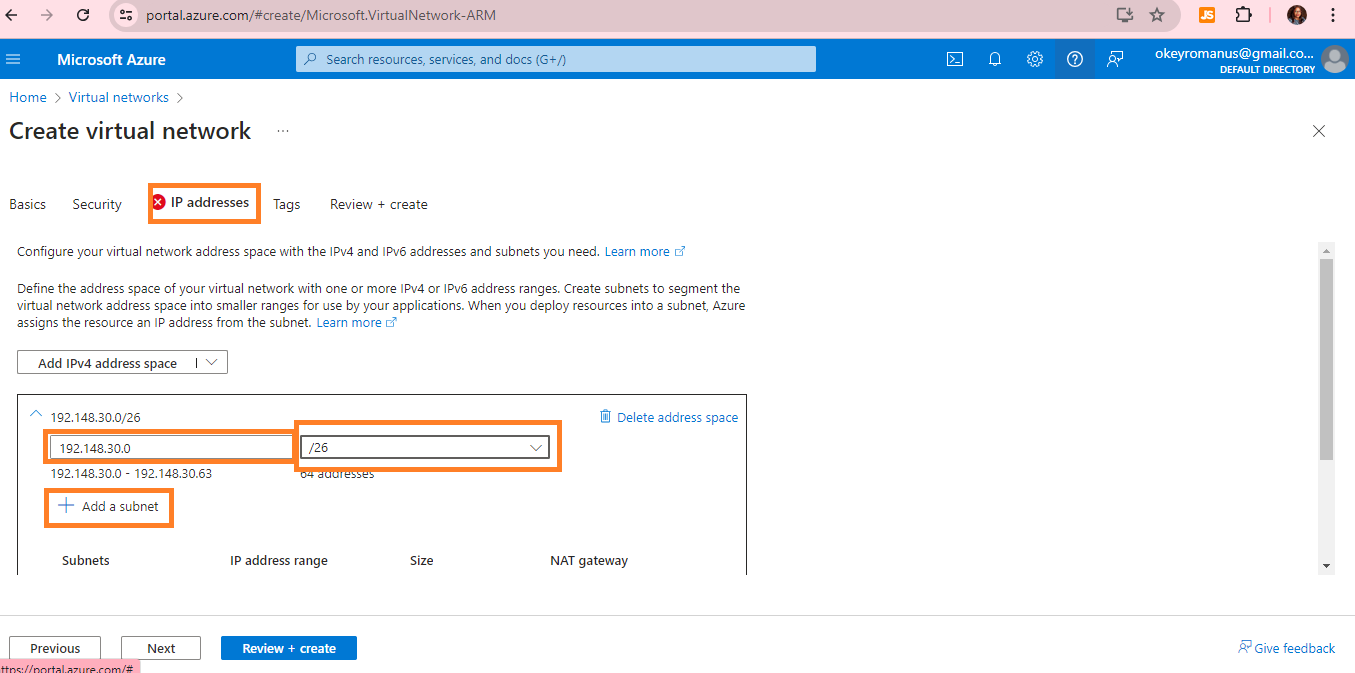This screenshot has width=1355, height=673.
Task: Open the ellipsis menu beside Create virtual network
Action: (283, 131)
